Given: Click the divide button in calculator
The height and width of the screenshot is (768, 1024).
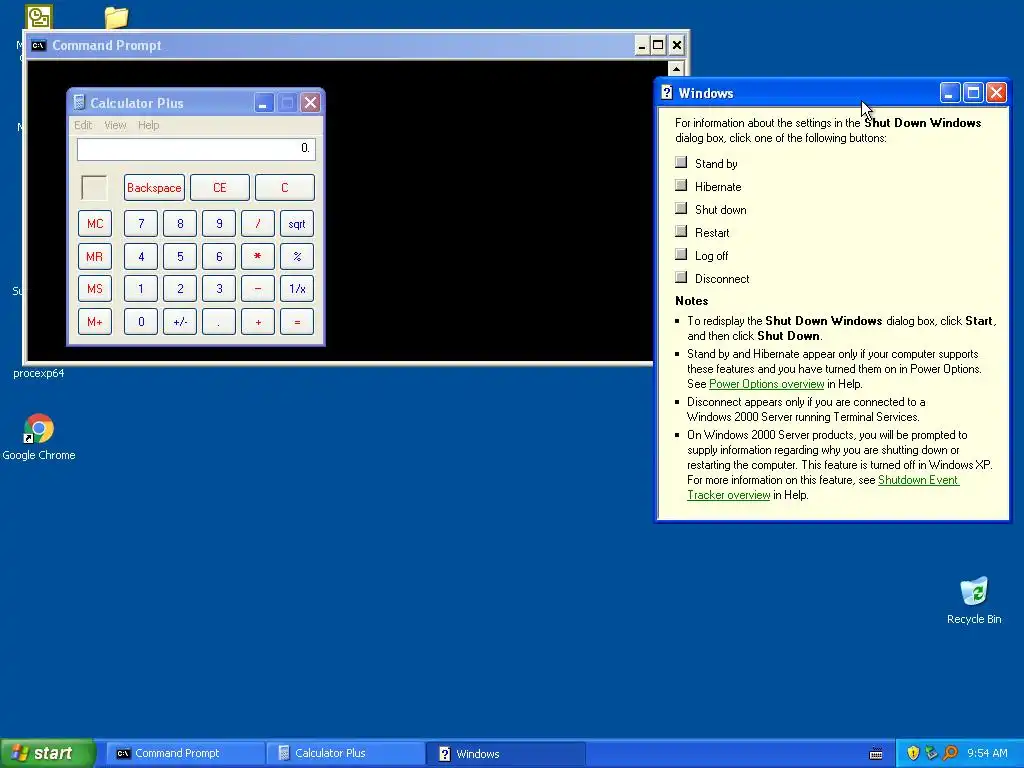Looking at the screenshot, I should tap(258, 223).
